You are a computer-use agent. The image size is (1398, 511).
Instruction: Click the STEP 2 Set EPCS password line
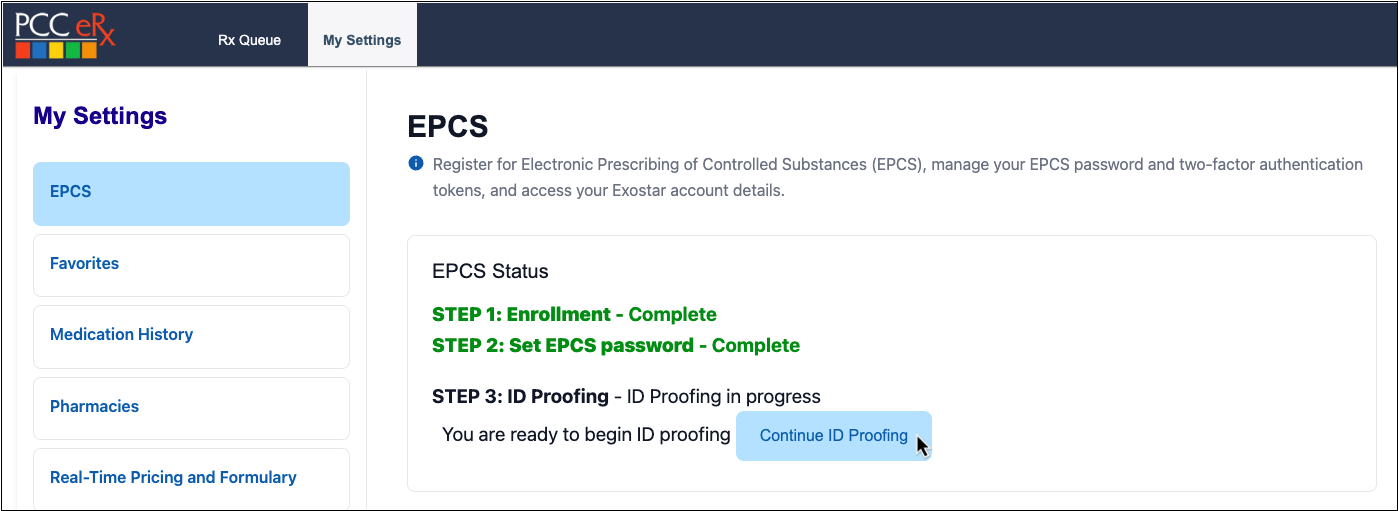tap(615, 346)
